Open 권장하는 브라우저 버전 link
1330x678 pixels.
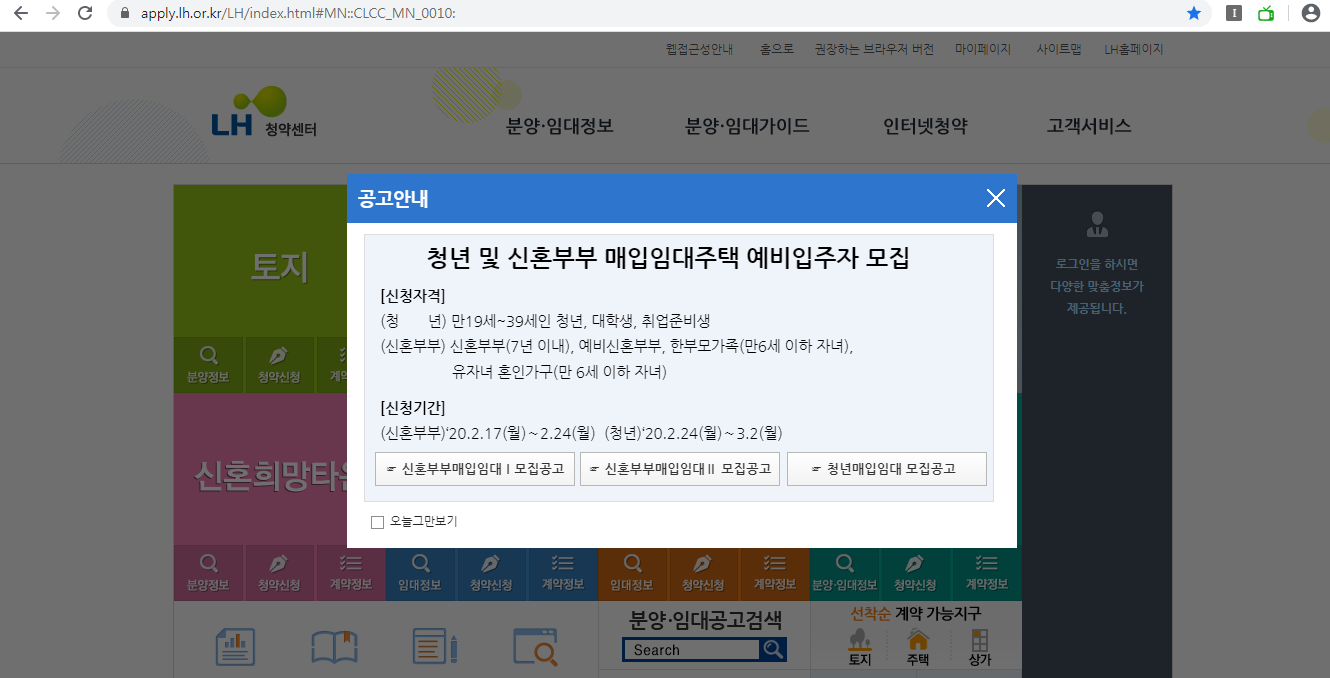click(874, 49)
